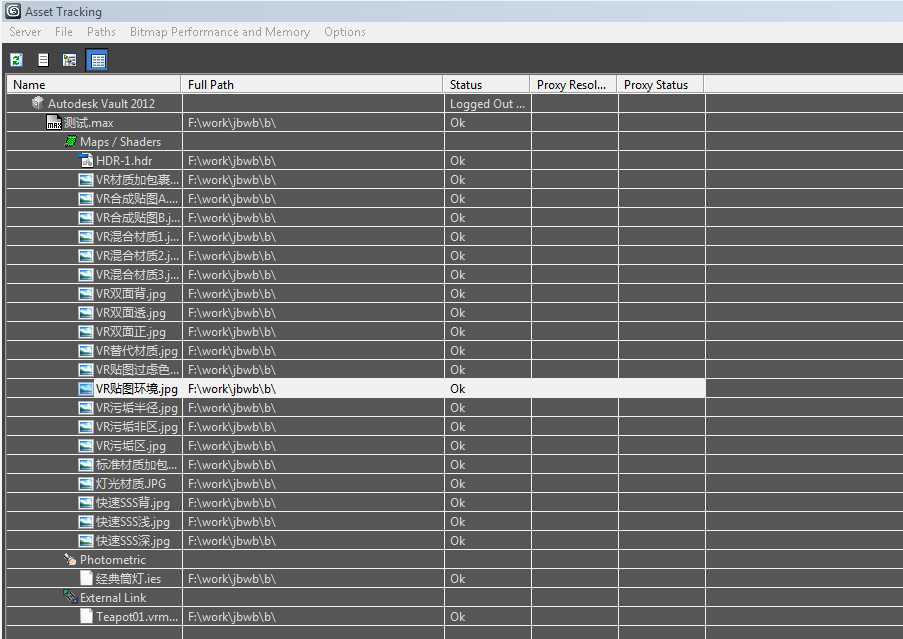Click the External Link icon
This screenshot has width=903, height=639.
click(x=70, y=597)
